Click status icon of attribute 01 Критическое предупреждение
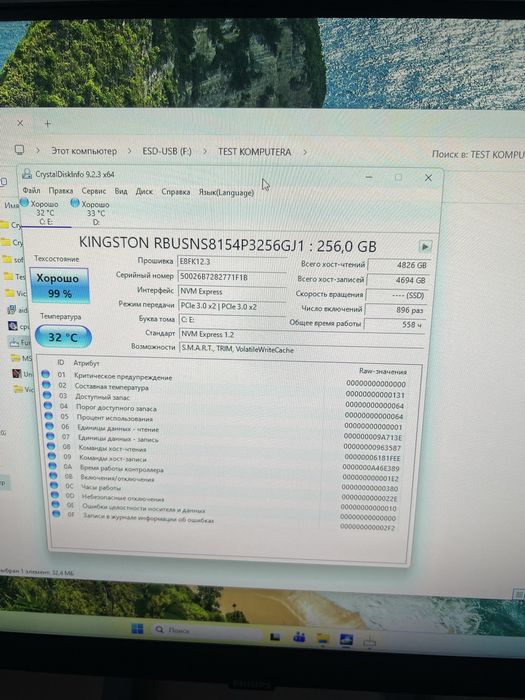525x700 pixels. [x=45, y=374]
